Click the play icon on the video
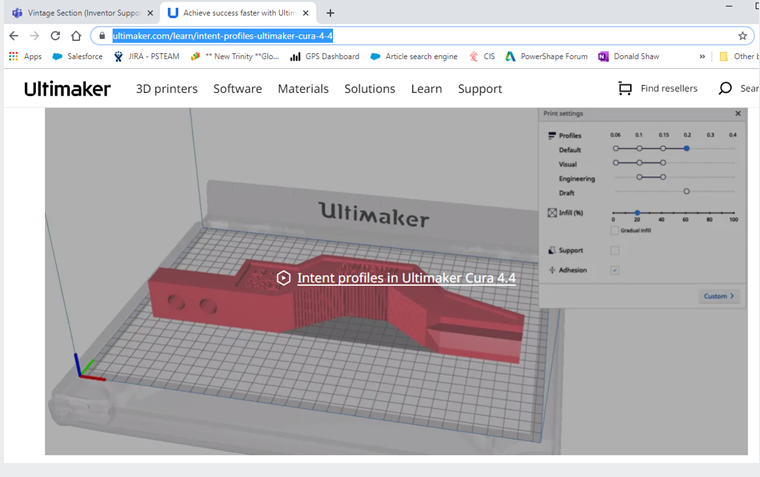 point(284,278)
